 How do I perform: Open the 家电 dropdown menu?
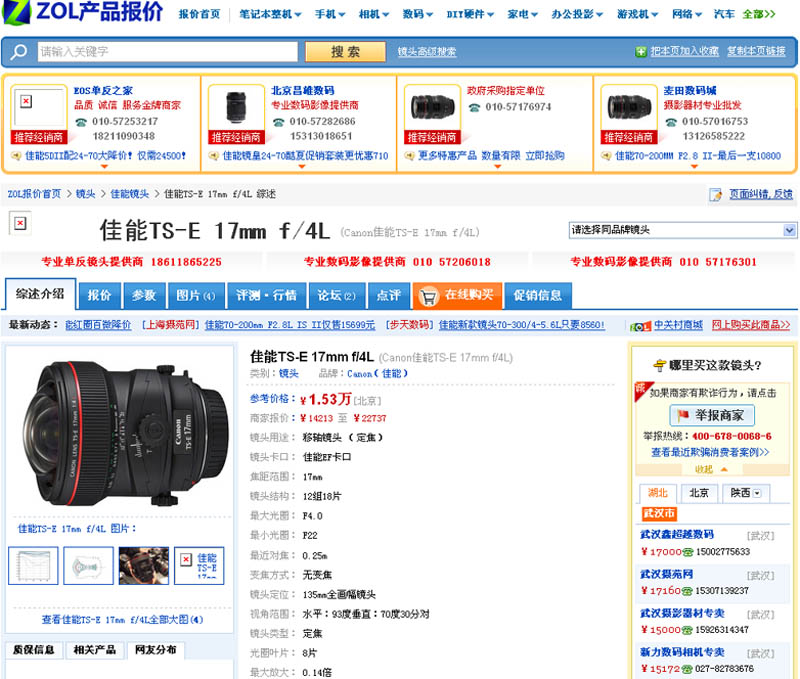tap(522, 14)
